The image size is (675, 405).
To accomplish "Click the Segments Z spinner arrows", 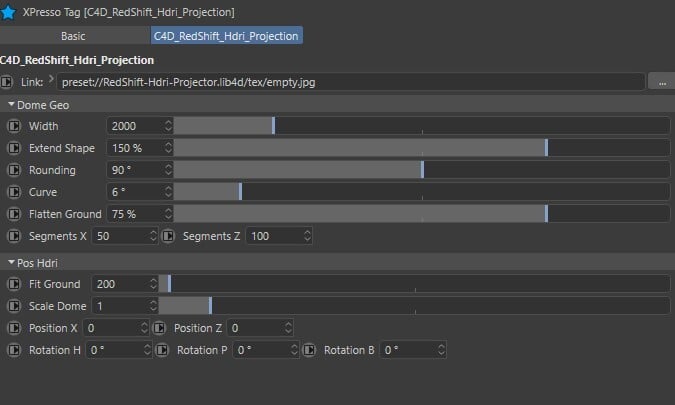I will coord(307,236).
